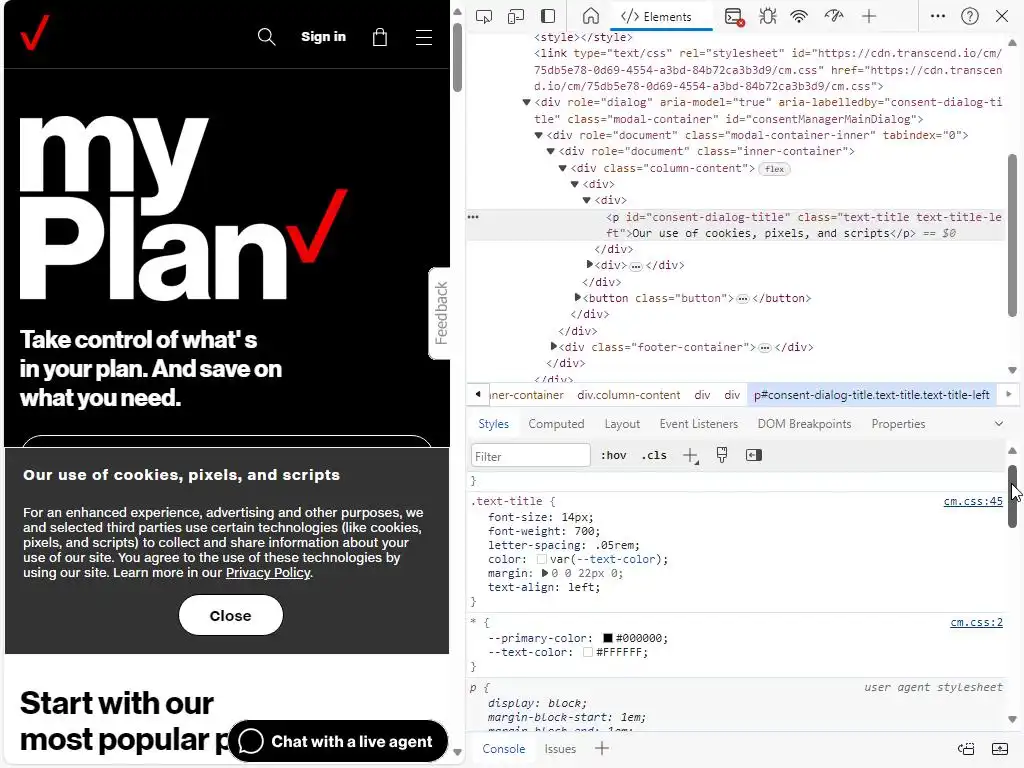Click the chat bubble icon in live agent button
This screenshot has height=768, width=1024.
point(251,741)
